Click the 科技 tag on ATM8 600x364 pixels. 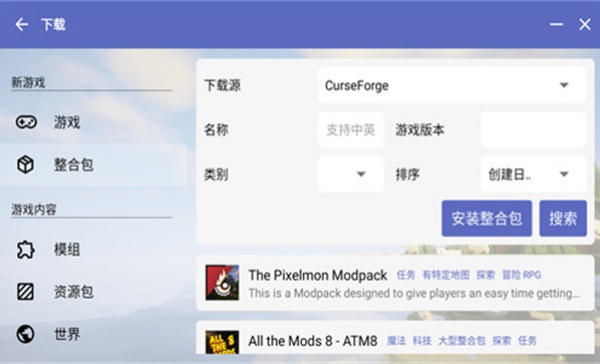[x=422, y=340]
